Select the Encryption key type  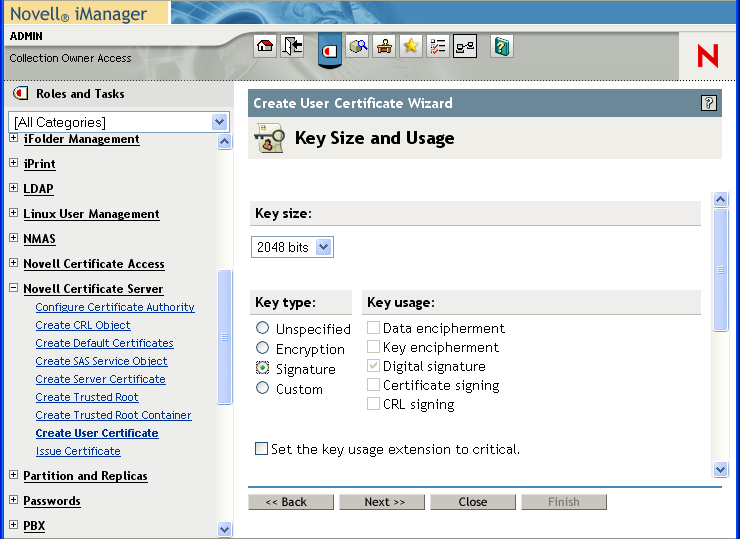tap(262, 348)
